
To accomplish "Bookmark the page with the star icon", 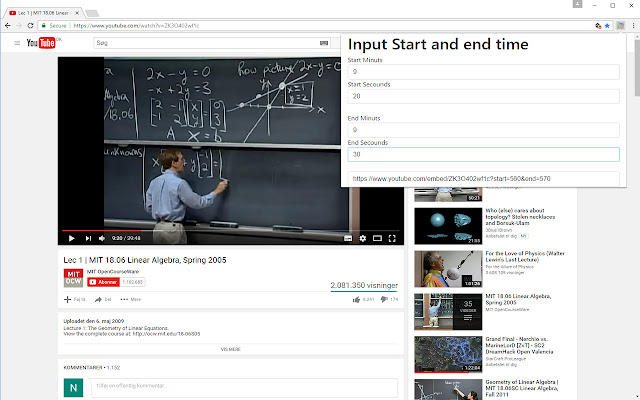I will coord(607,25).
